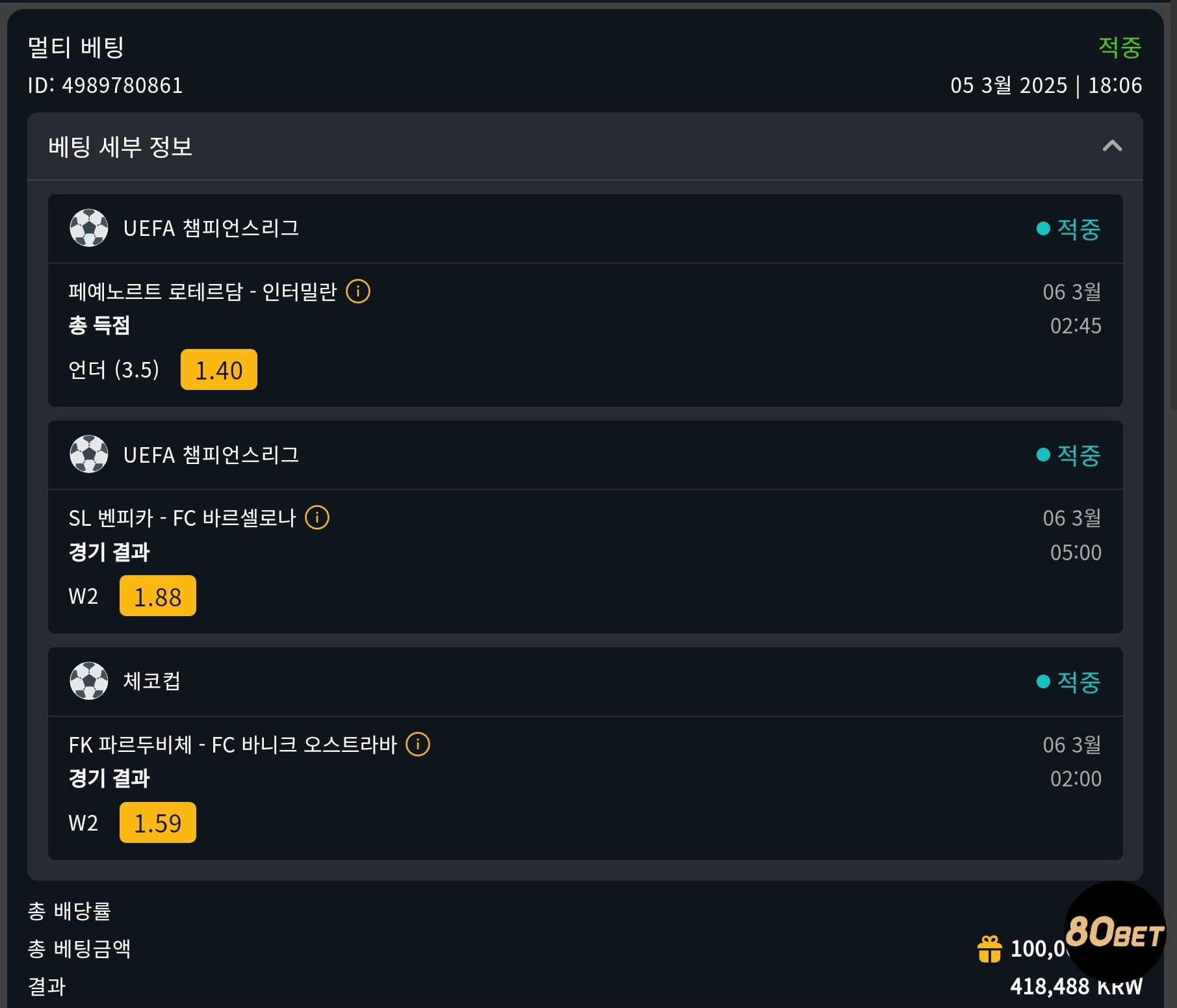Open info icon for FK 파르두비체 match

click(418, 744)
